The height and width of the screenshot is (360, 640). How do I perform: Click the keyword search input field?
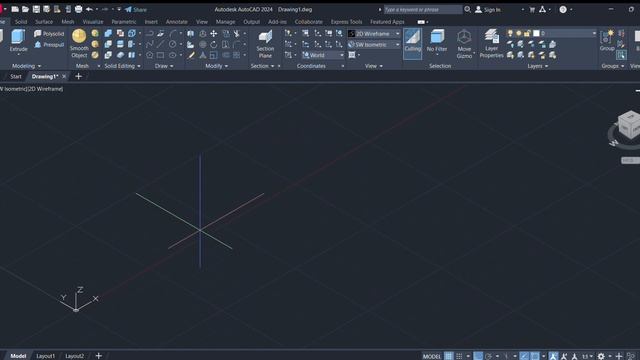pos(422,9)
